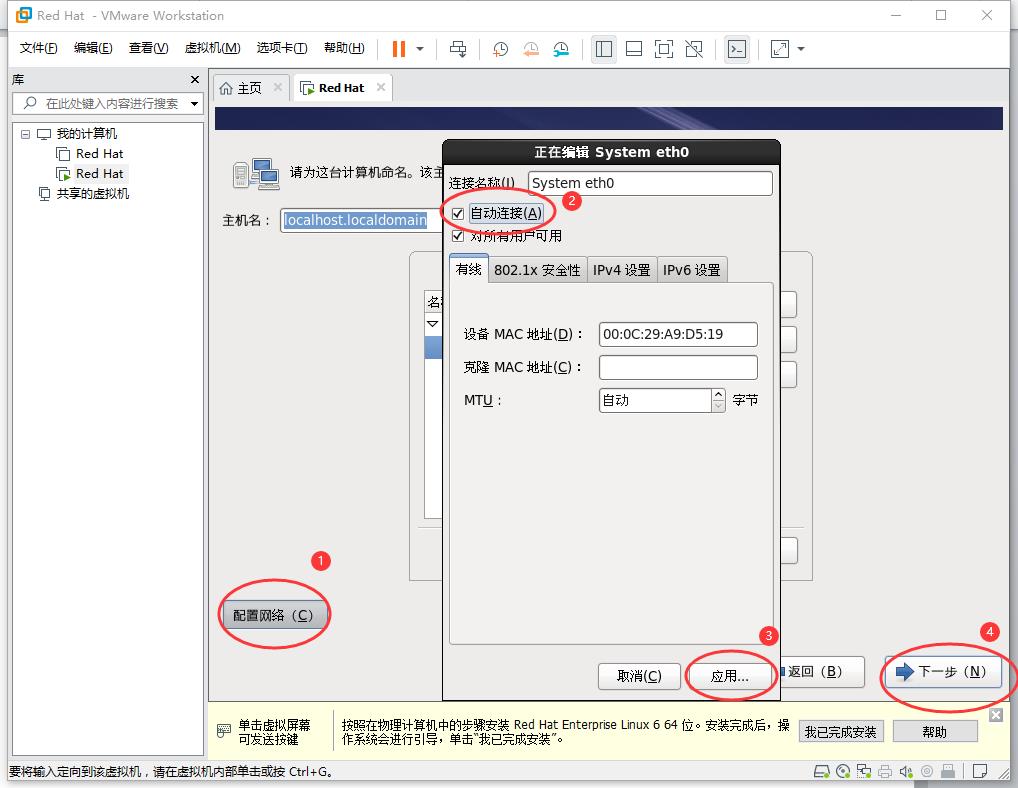The width and height of the screenshot is (1018, 788).
Task: Take a snapshot of the VM
Action: click(x=500, y=49)
